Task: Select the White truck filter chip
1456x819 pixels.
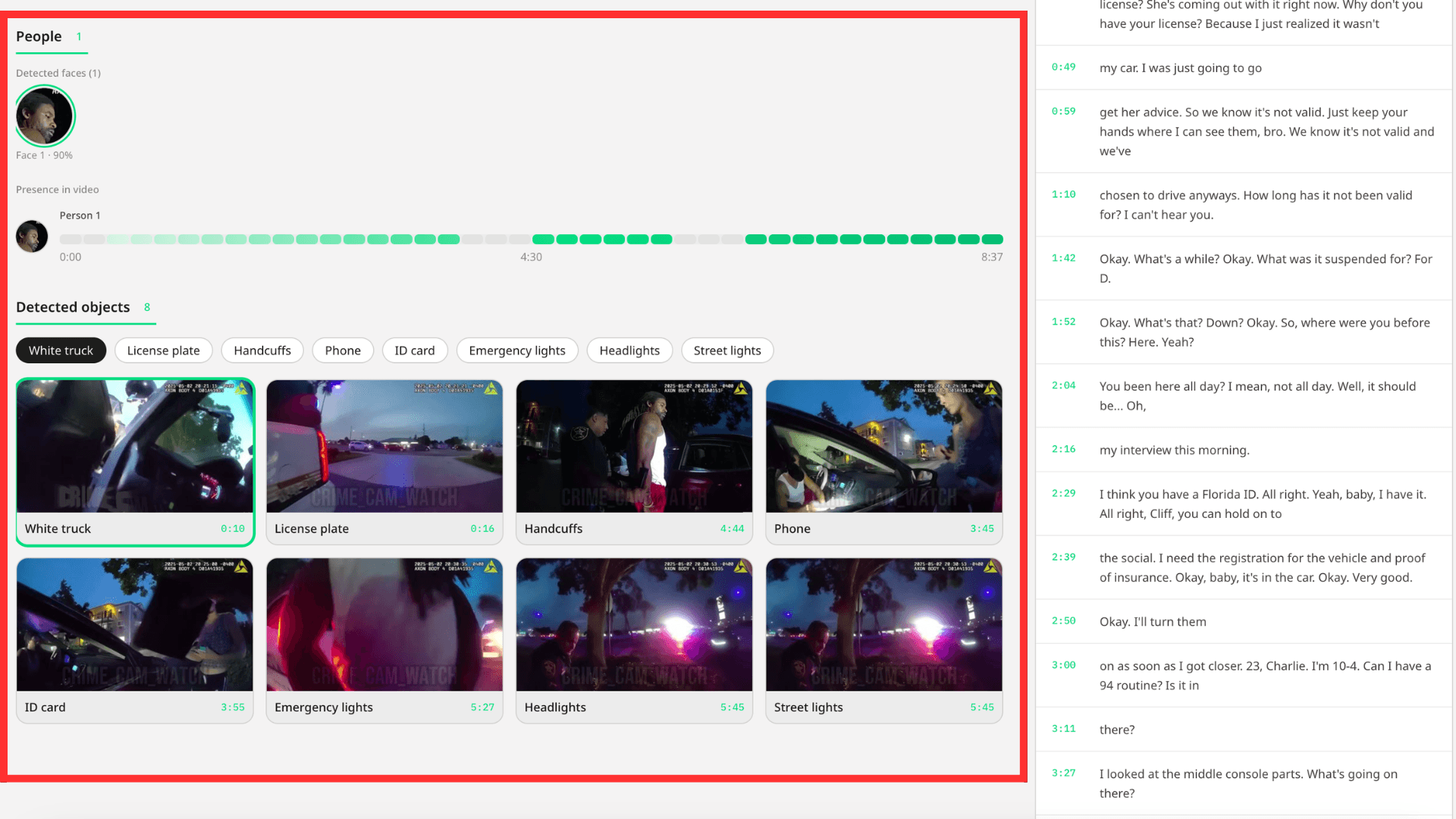Action: click(61, 350)
